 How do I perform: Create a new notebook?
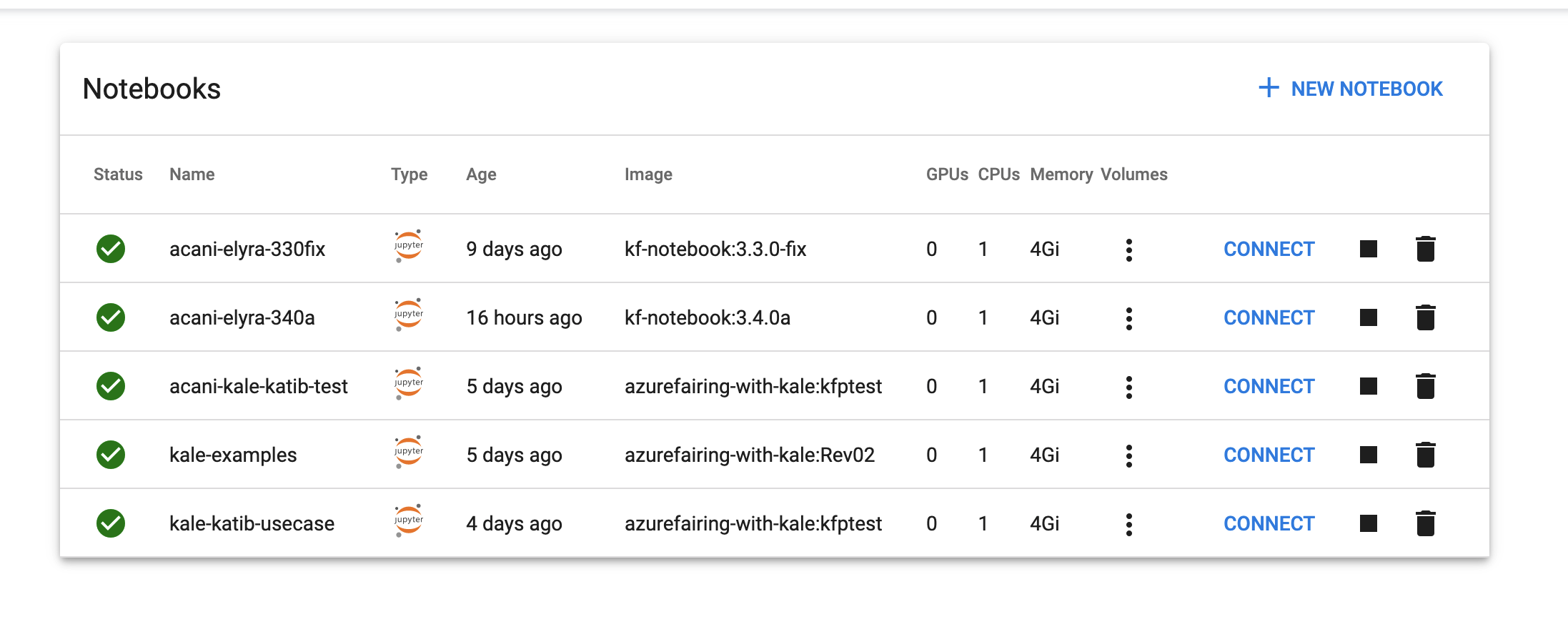(1351, 89)
